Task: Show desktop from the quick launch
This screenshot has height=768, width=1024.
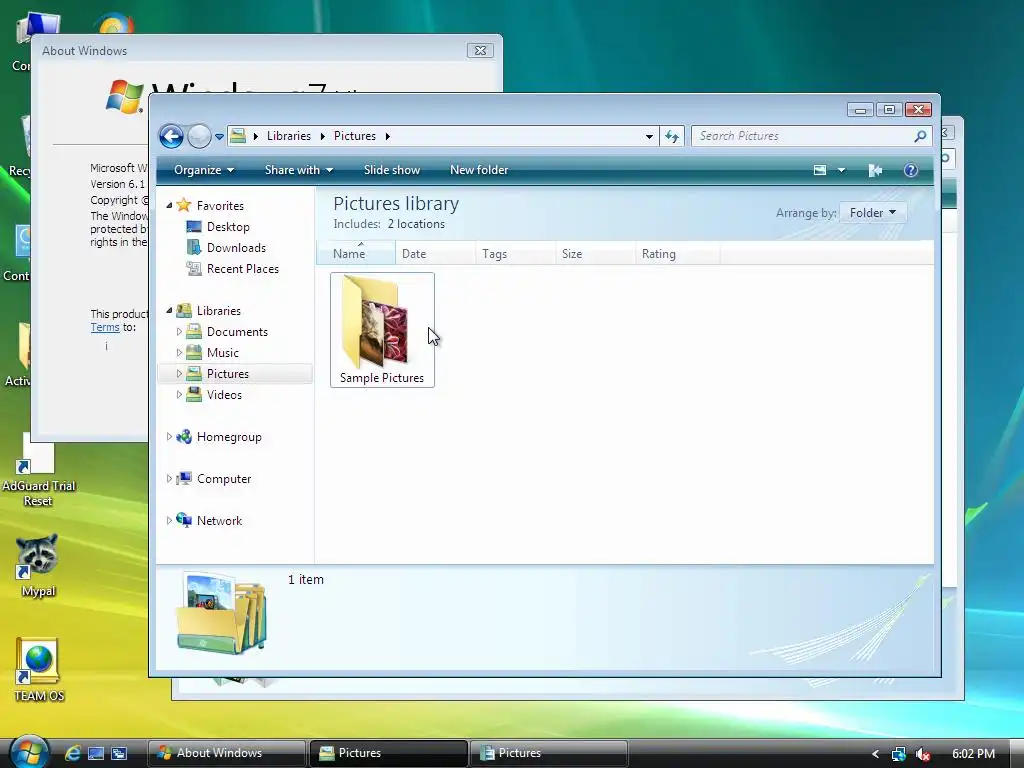Action: pos(96,753)
